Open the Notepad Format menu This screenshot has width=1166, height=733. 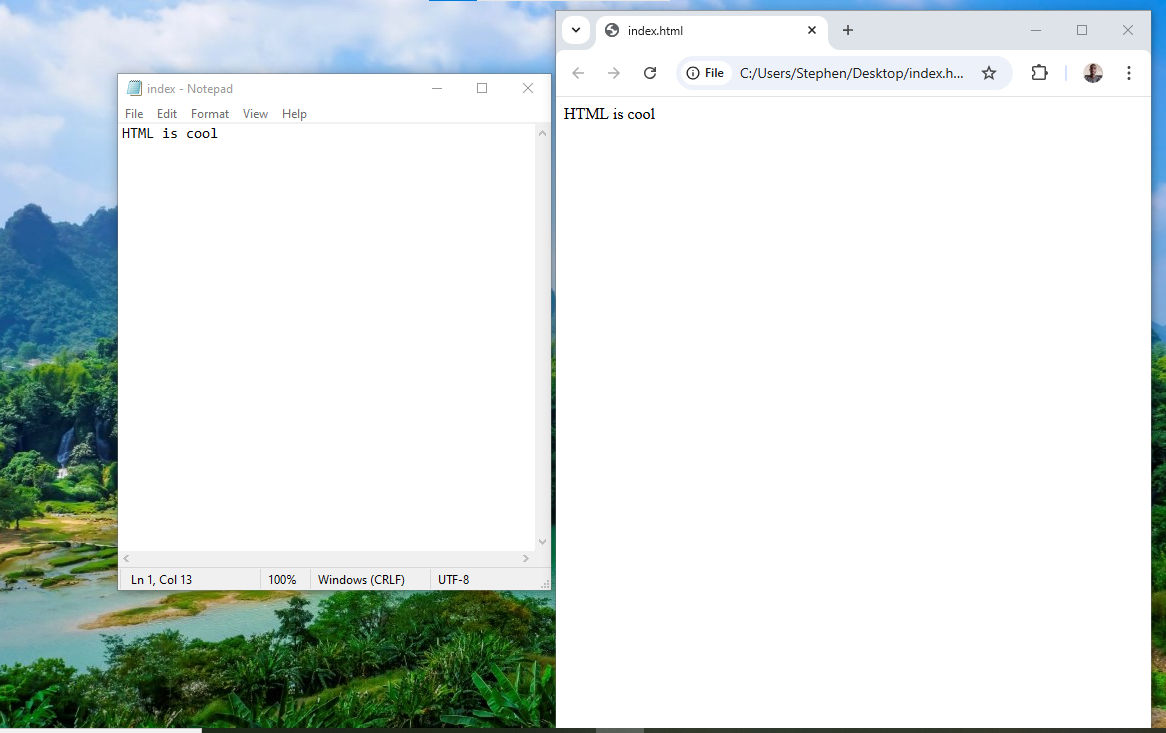point(210,114)
